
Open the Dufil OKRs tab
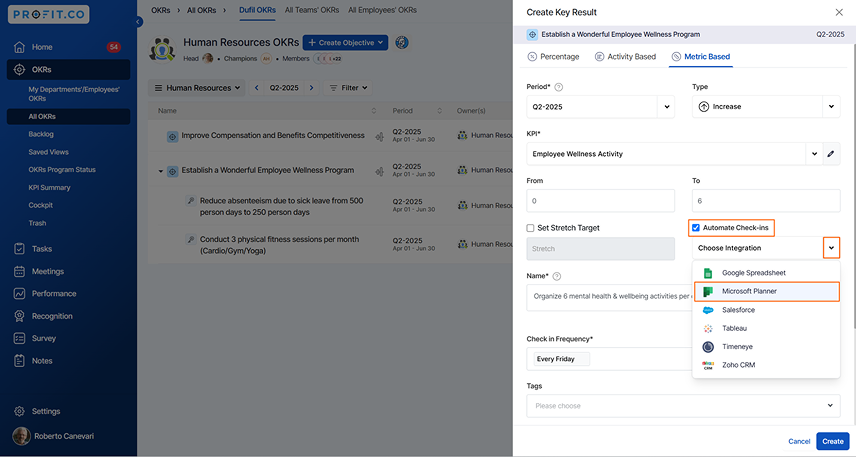pyautogui.click(x=257, y=10)
